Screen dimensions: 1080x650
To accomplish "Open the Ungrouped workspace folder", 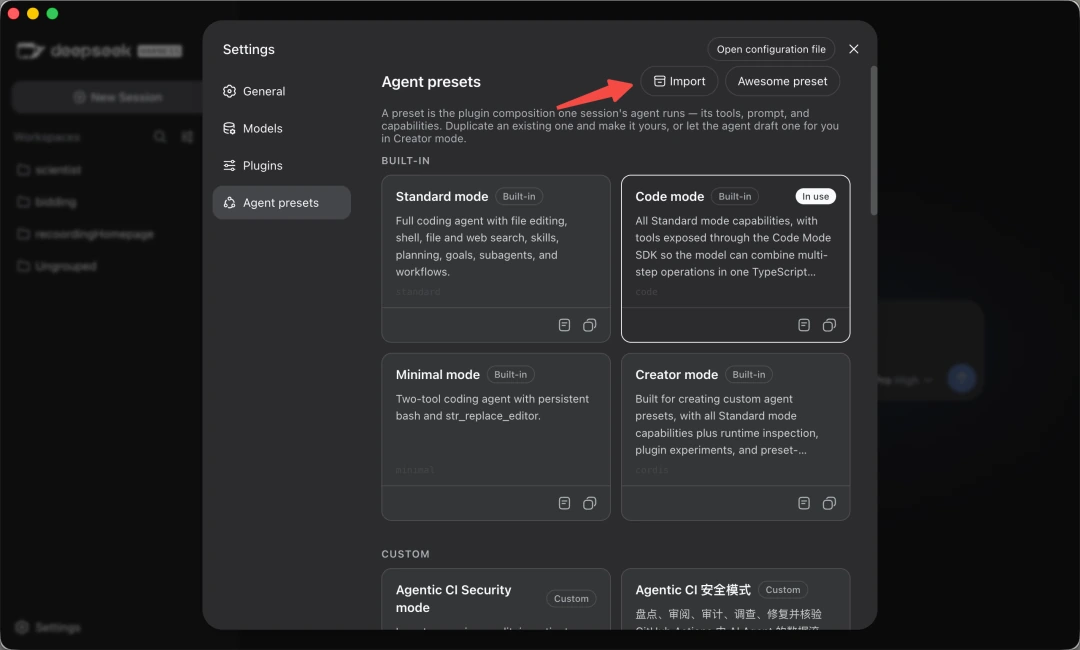I will (56, 266).
